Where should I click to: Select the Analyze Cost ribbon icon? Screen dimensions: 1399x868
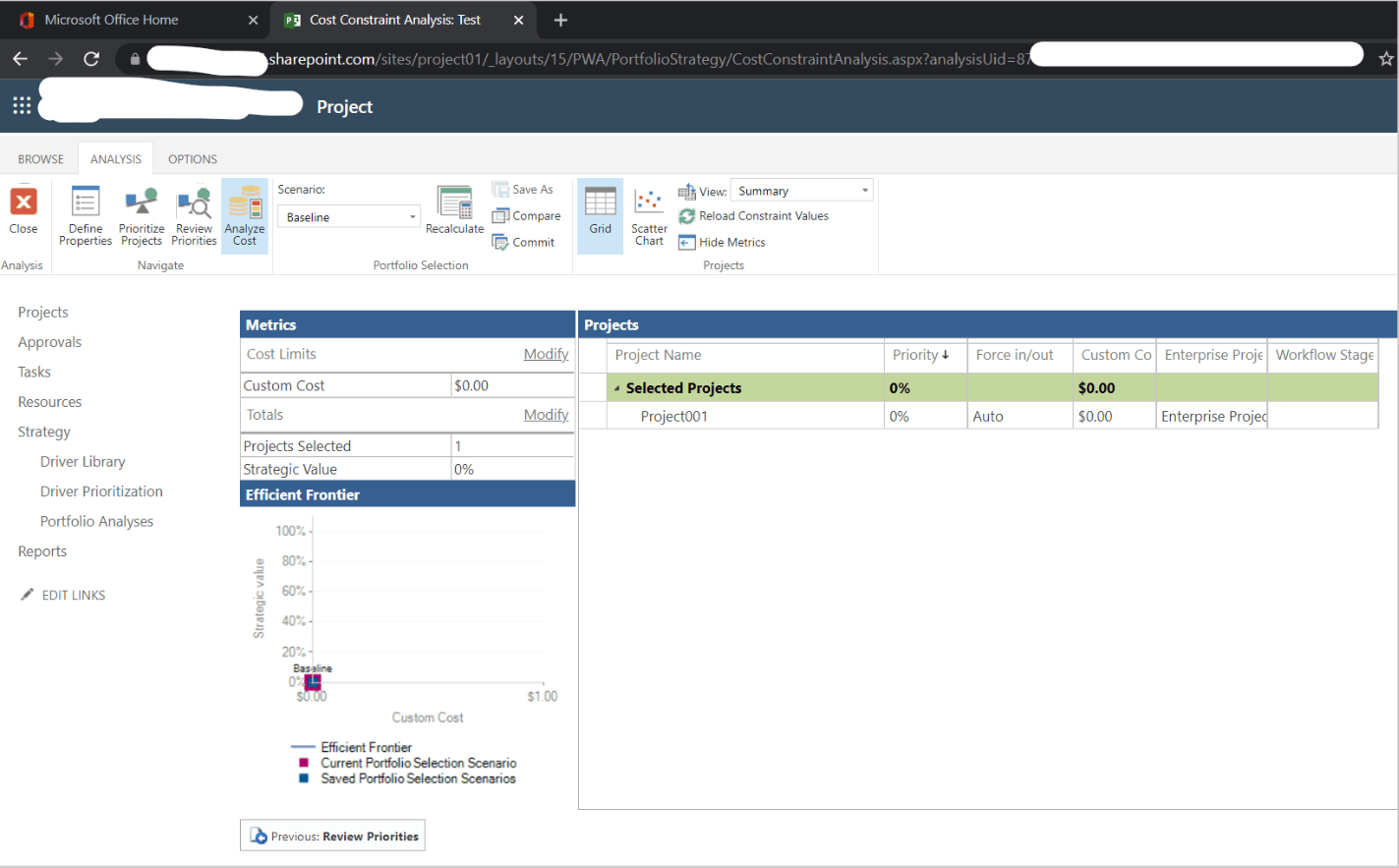click(245, 215)
